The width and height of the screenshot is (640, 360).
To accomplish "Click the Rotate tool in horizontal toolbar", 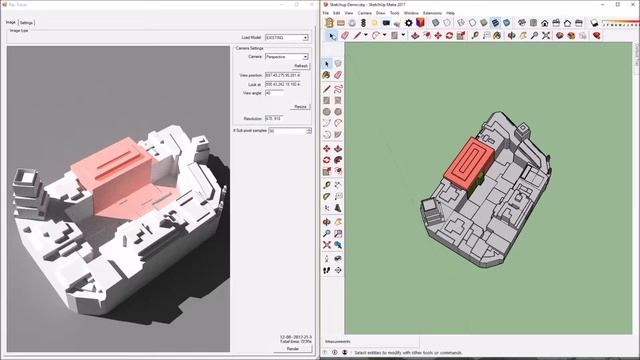I will (x=449, y=36).
